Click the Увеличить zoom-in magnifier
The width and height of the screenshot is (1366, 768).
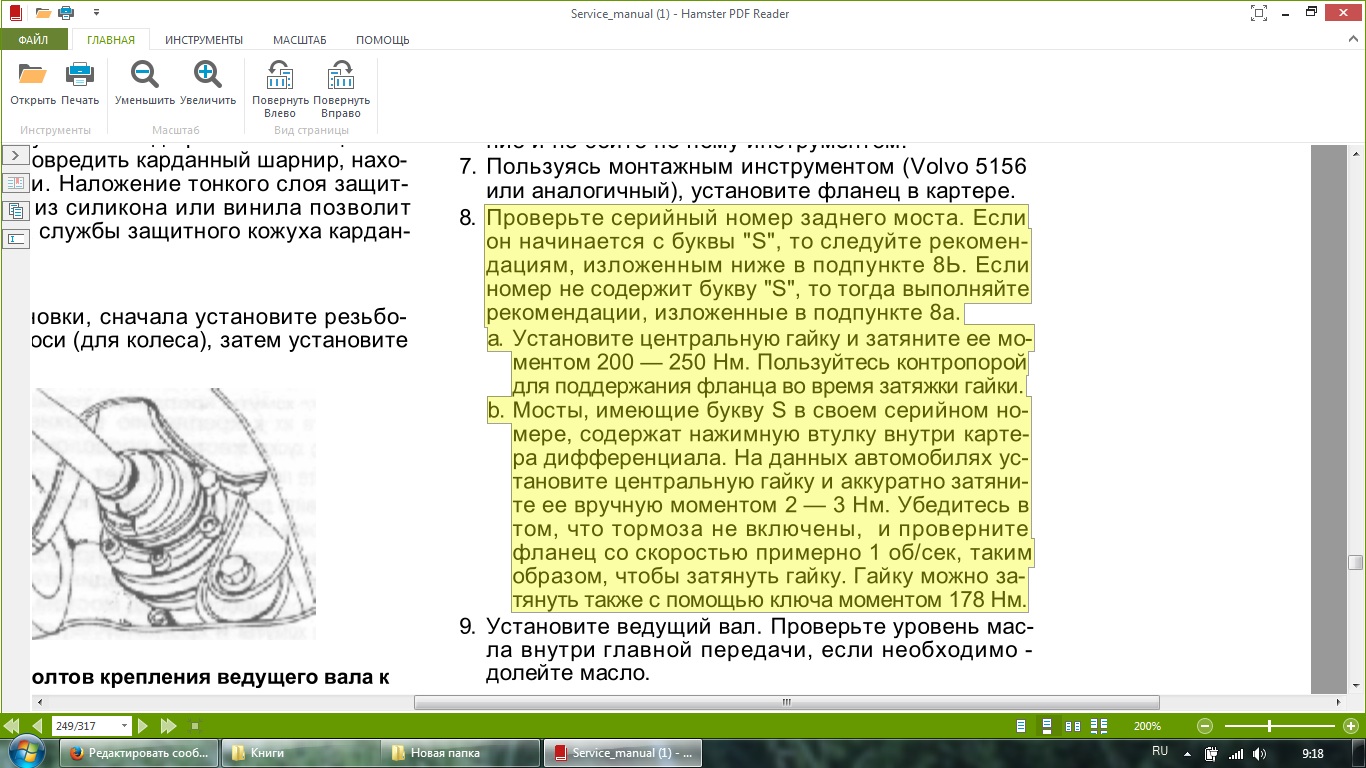(x=208, y=76)
